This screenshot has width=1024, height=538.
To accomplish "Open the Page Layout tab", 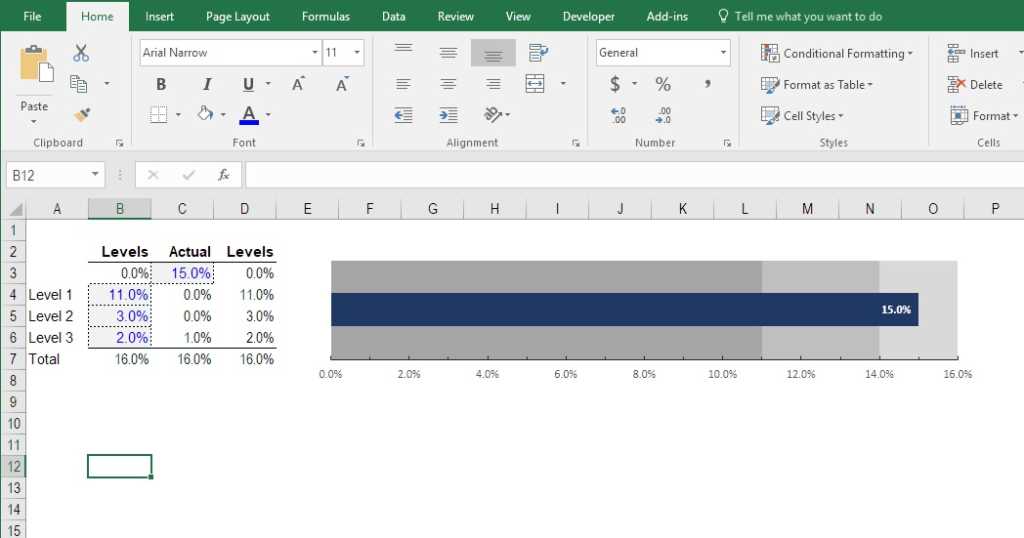I will [238, 16].
